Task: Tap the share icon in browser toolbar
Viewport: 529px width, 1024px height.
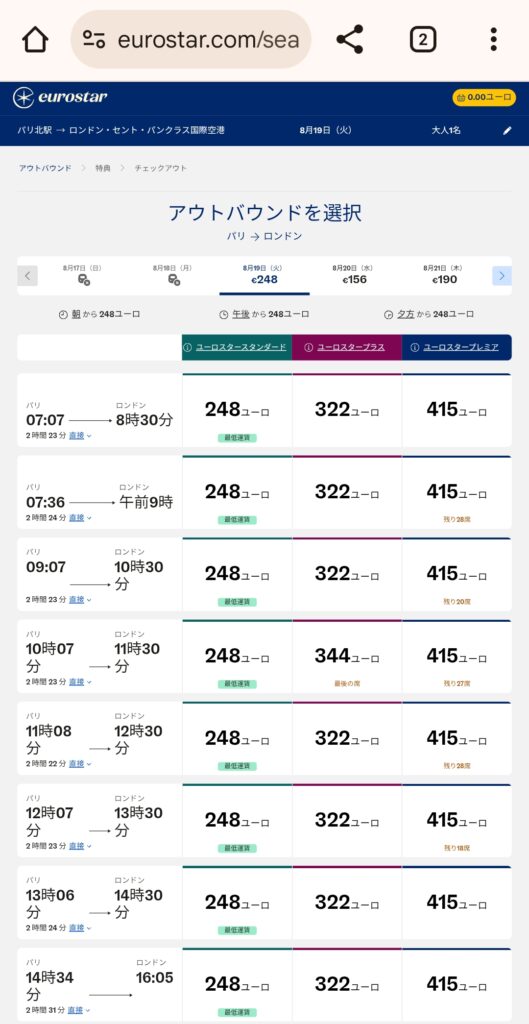Action: 350,40
